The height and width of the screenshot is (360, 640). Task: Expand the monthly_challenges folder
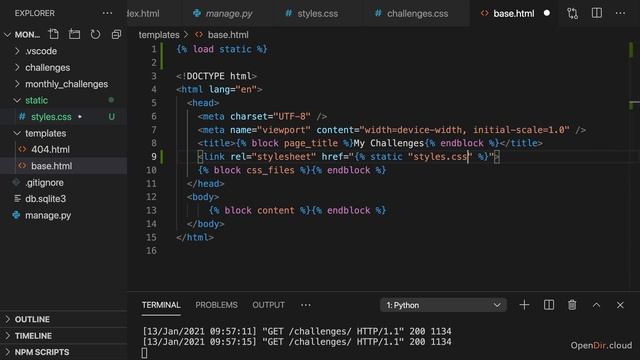[67, 84]
